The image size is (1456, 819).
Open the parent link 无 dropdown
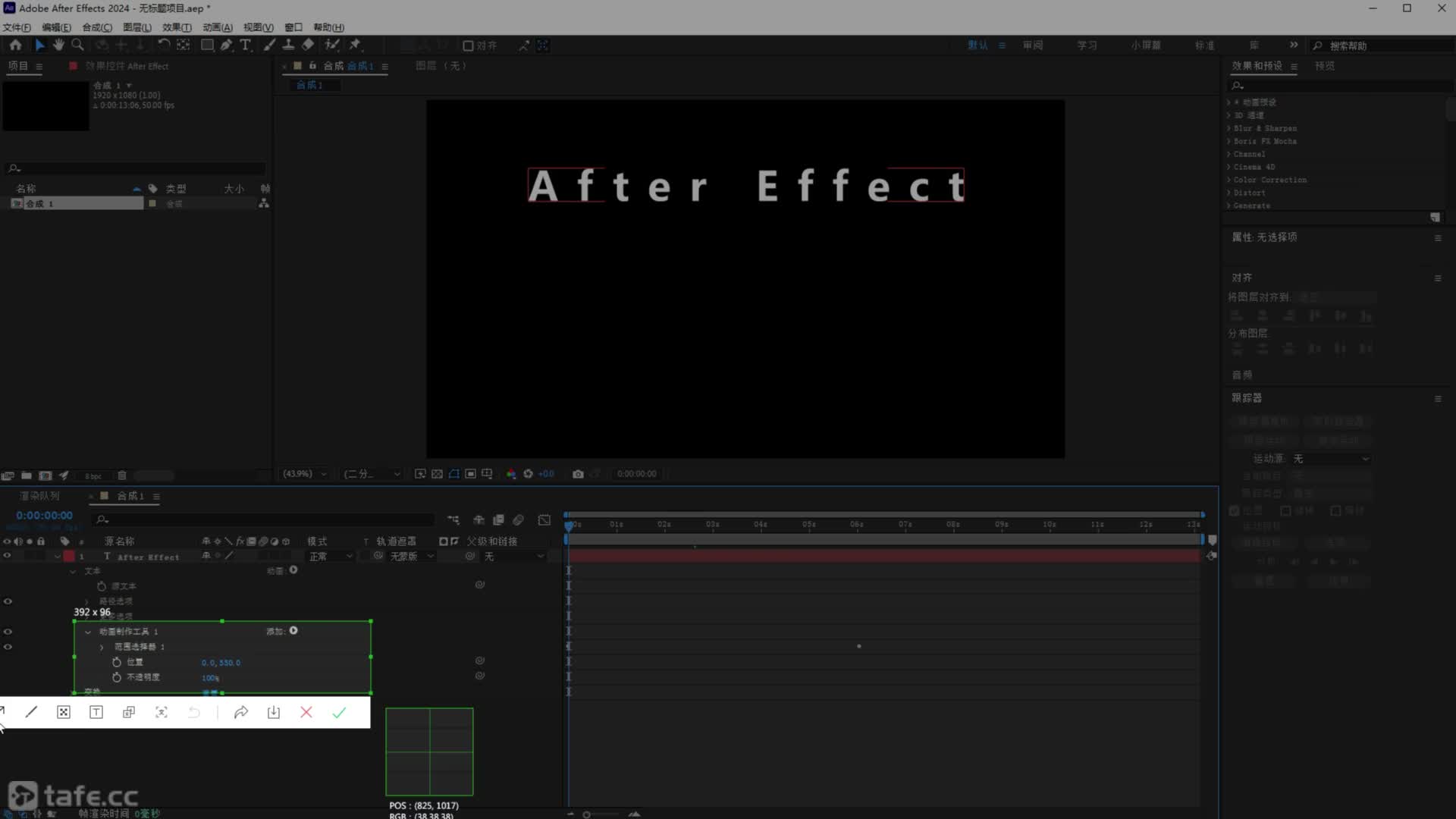pos(514,556)
